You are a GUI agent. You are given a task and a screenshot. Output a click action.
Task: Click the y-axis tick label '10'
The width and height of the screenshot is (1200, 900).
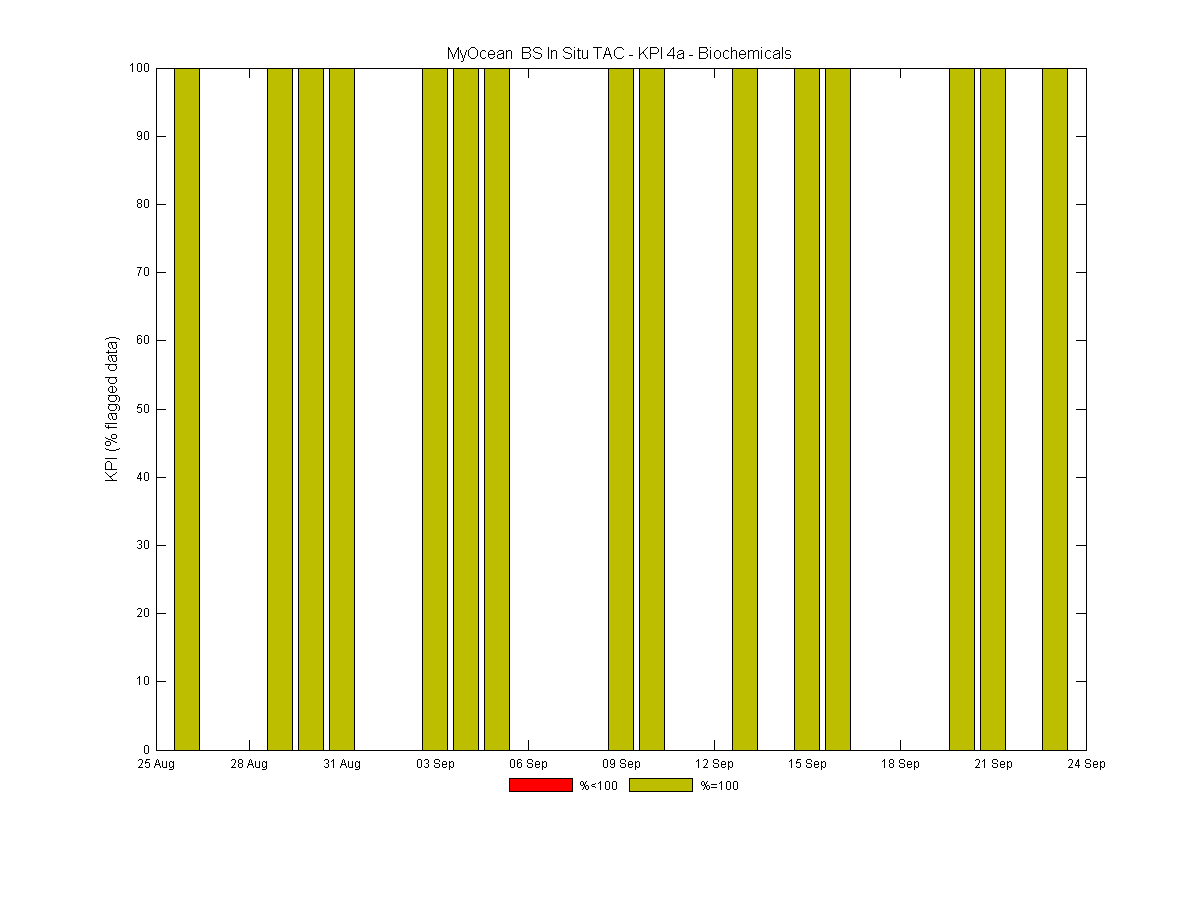(143, 681)
